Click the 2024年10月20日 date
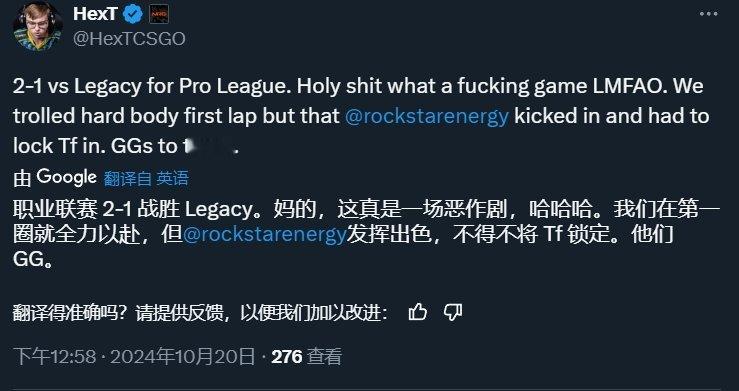 [x=183, y=357]
